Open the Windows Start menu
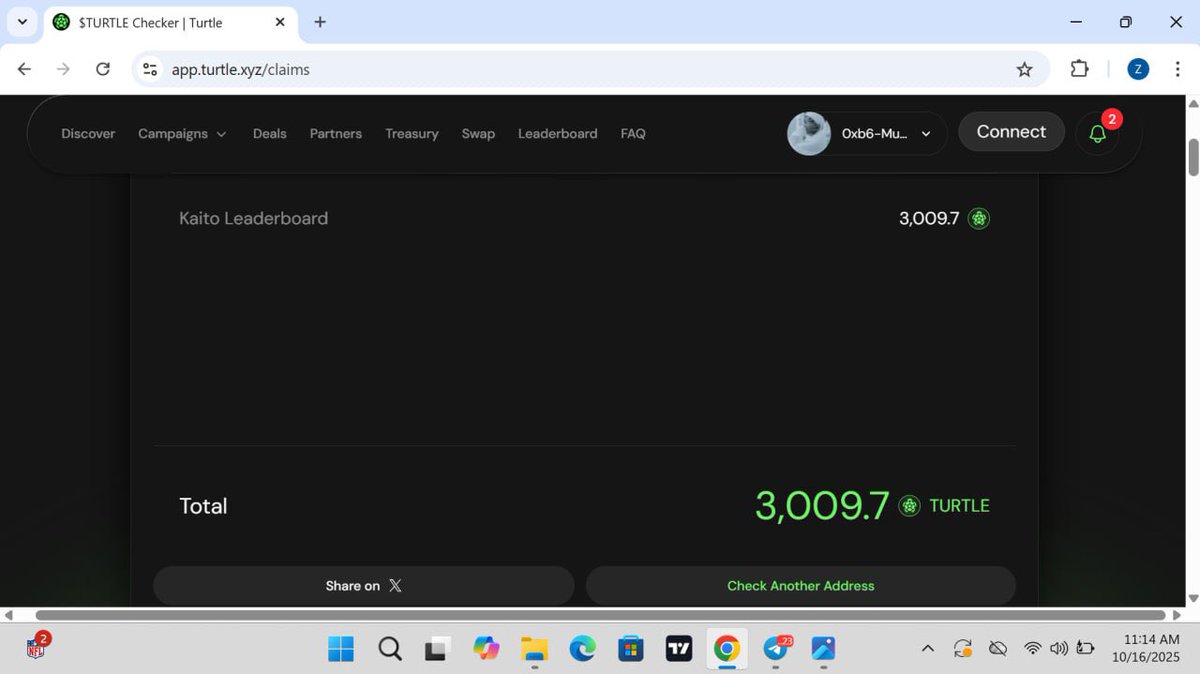The width and height of the screenshot is (1200, 674). 341,649
